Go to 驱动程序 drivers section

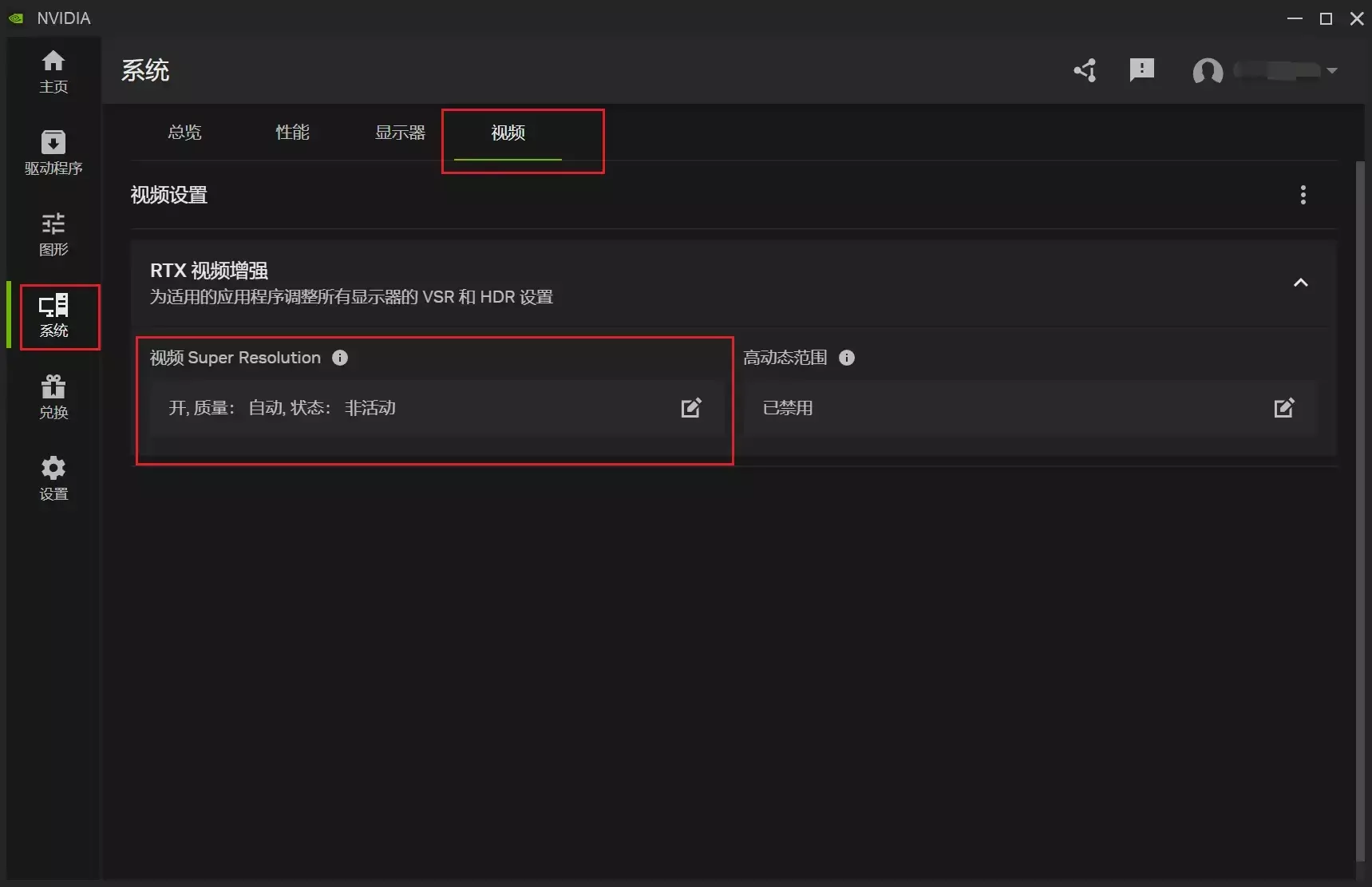(53, 152)
